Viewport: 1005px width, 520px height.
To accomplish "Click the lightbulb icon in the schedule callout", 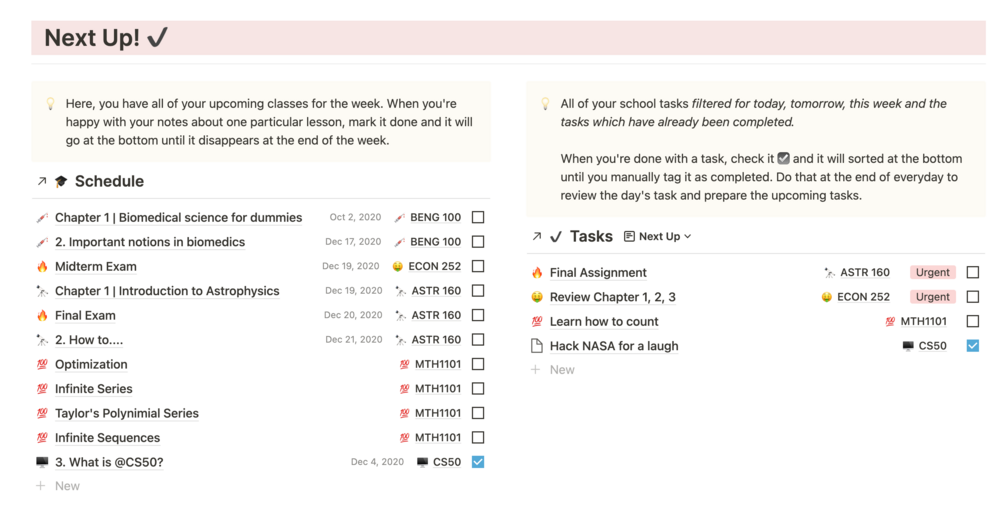I will tap(50, 104).
